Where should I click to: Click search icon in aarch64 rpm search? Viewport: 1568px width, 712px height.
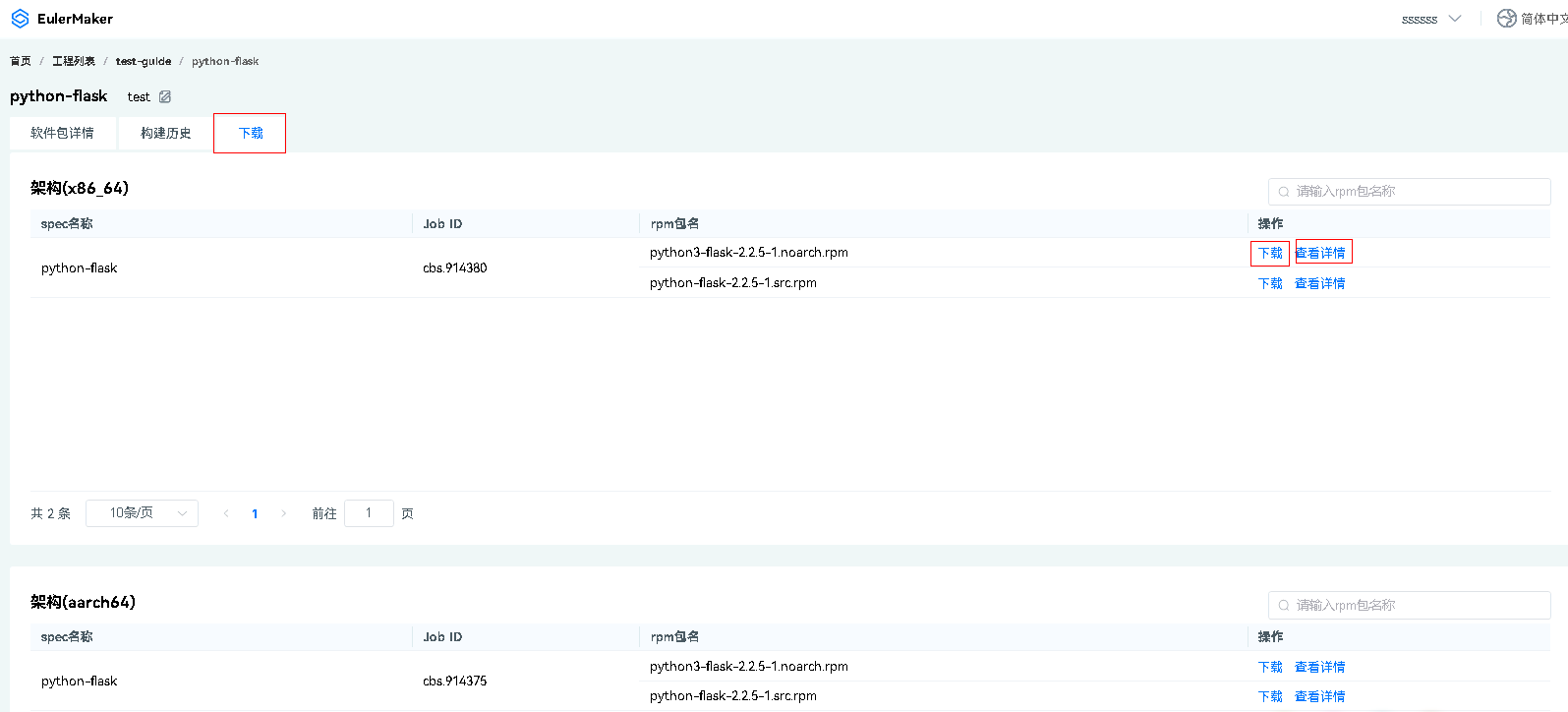pyautogui.click(x=1284, y=606)
